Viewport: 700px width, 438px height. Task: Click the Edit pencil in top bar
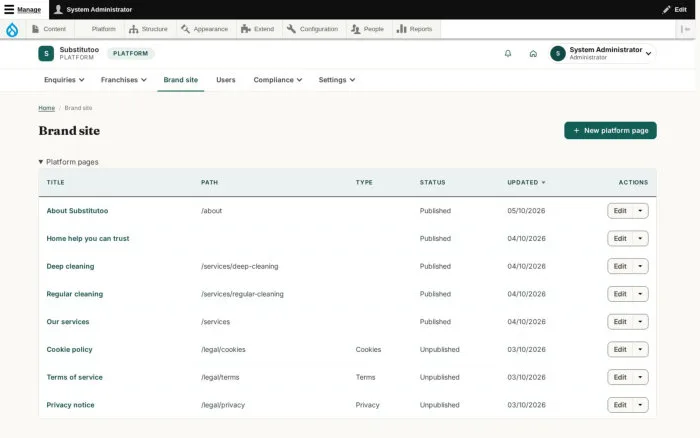[x=674, y=9]
